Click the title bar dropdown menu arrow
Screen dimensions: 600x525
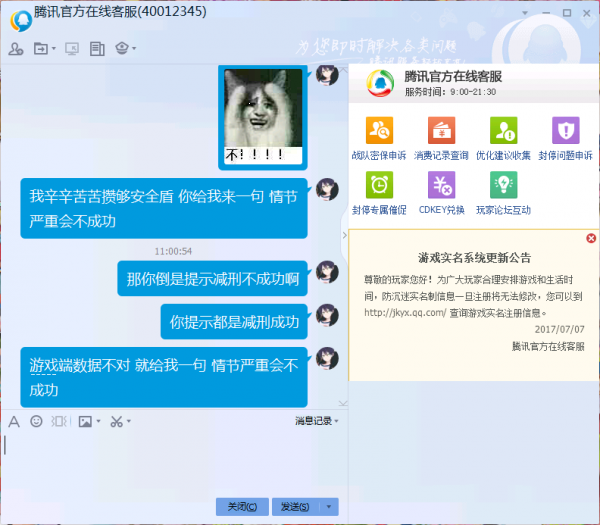coord(525,13)
